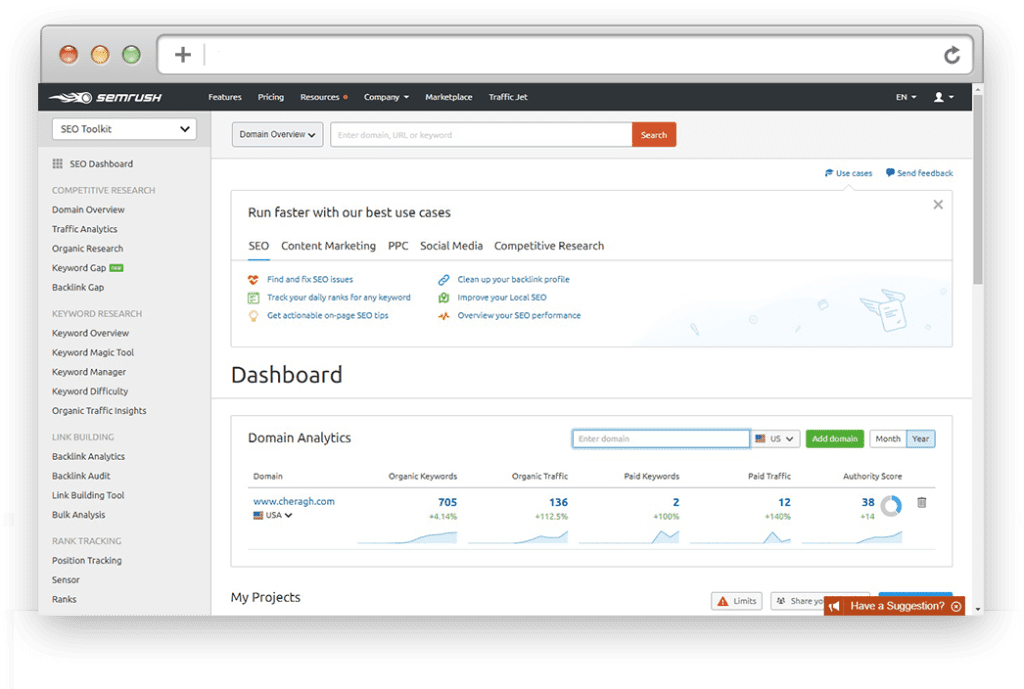Switch the chart range to Year
This screenshot has height=689, width=1024.
(x=920, y=439)
